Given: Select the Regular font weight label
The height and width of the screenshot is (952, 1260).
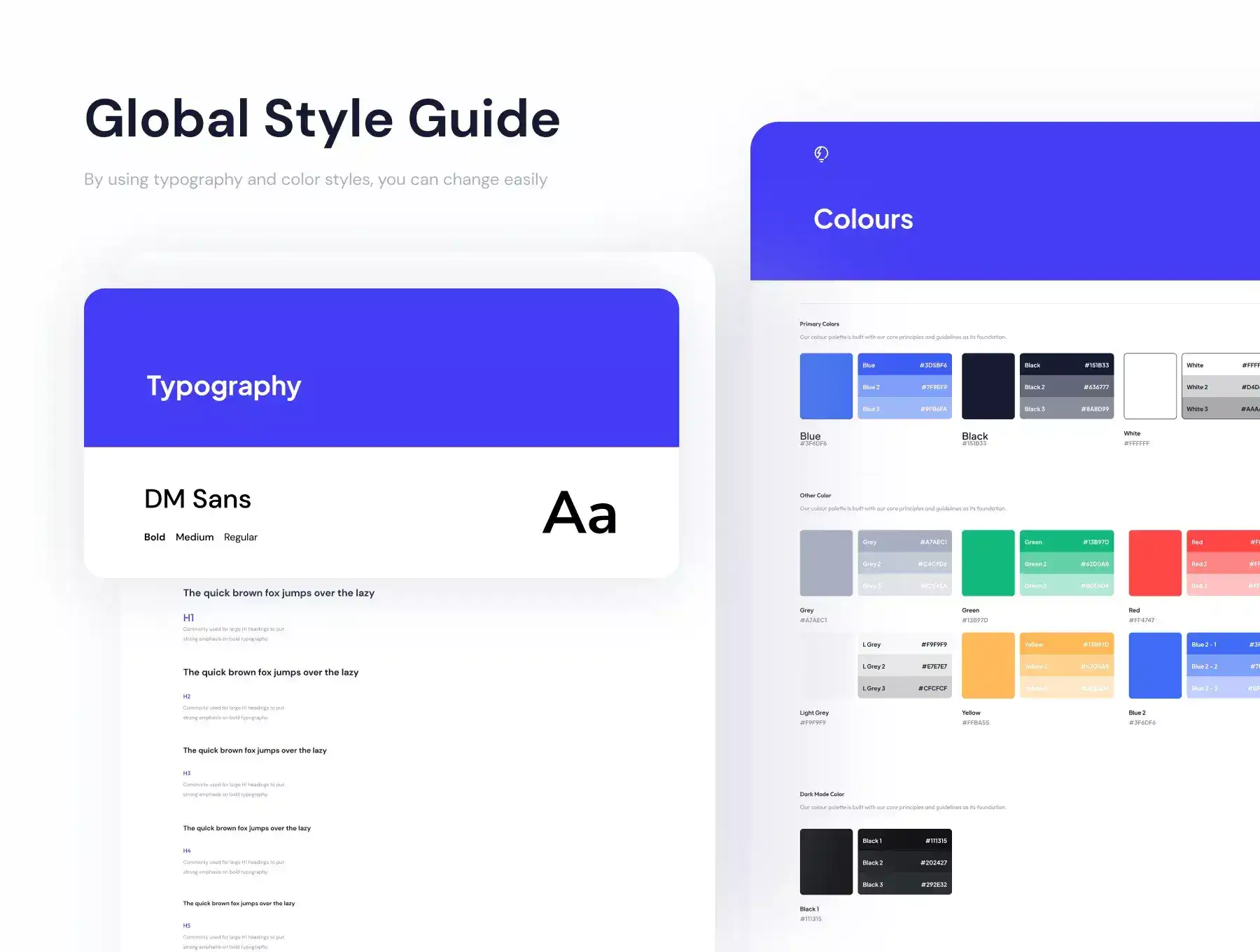Looking at the screenshot, I should pyautogui.click(x=240, y=537).
